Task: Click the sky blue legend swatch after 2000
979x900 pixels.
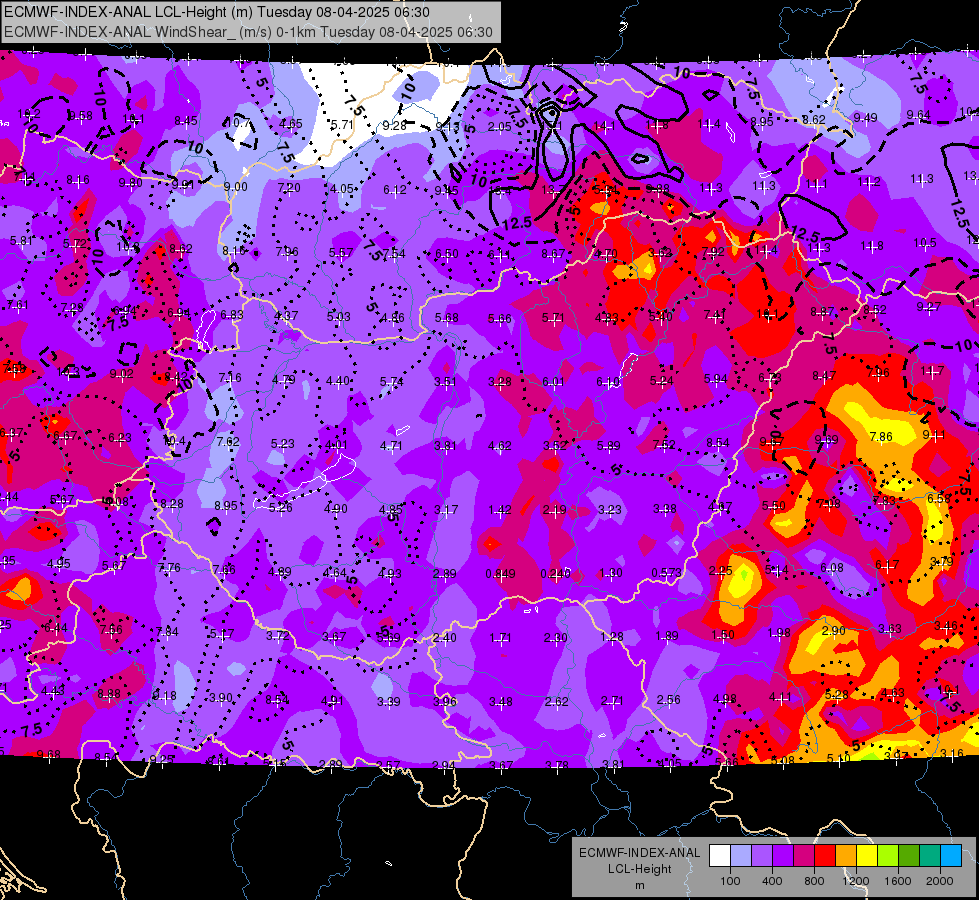Action: click(951, 856)
